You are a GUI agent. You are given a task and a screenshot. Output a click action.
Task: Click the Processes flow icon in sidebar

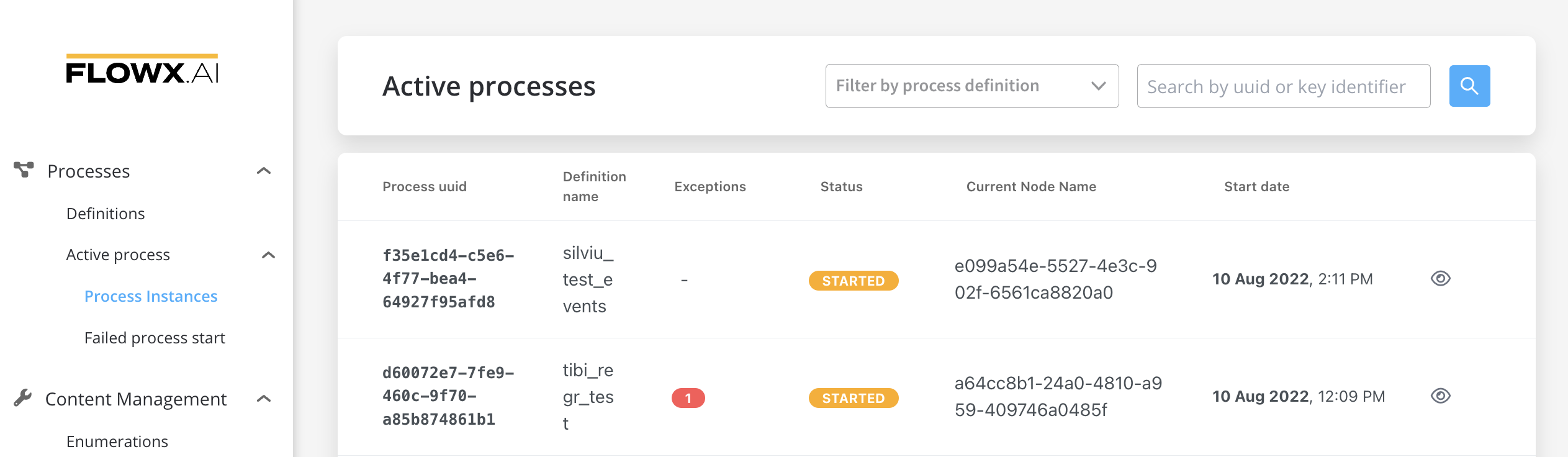click(24, 170)
